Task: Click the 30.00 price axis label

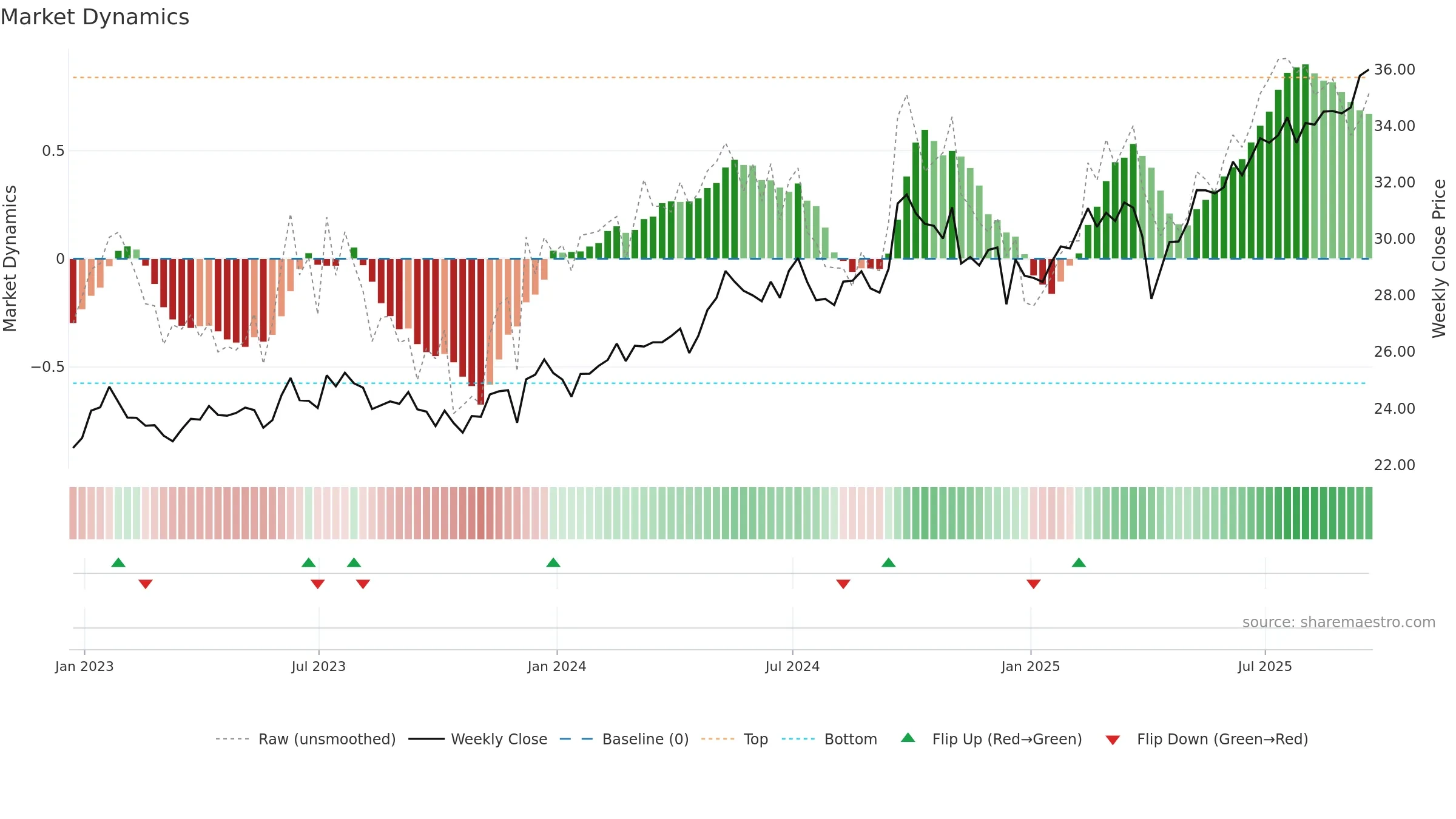Action: (x=1395, y=239)
